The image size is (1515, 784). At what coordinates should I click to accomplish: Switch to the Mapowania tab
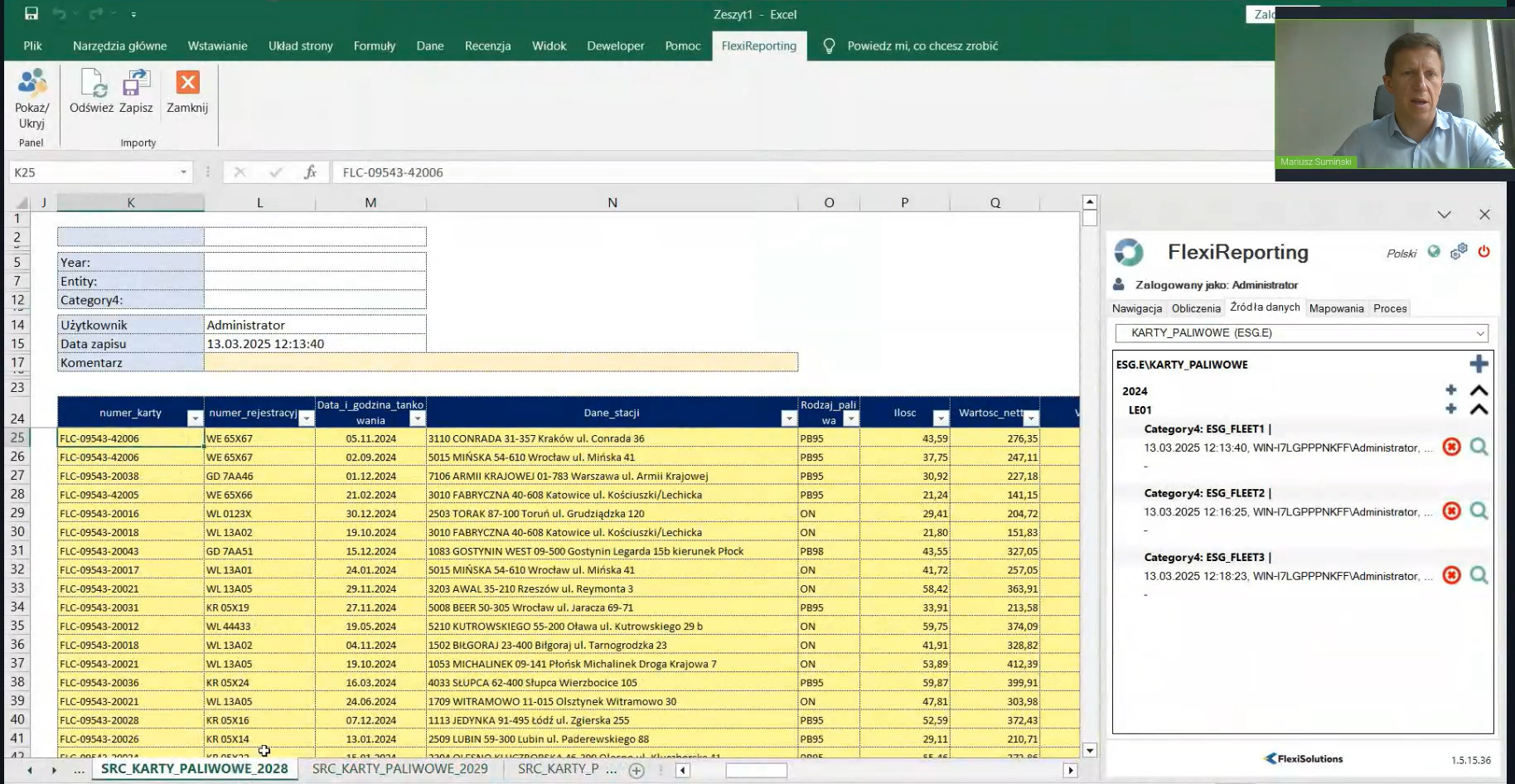pyautogui.click(x=1336, y=308)
